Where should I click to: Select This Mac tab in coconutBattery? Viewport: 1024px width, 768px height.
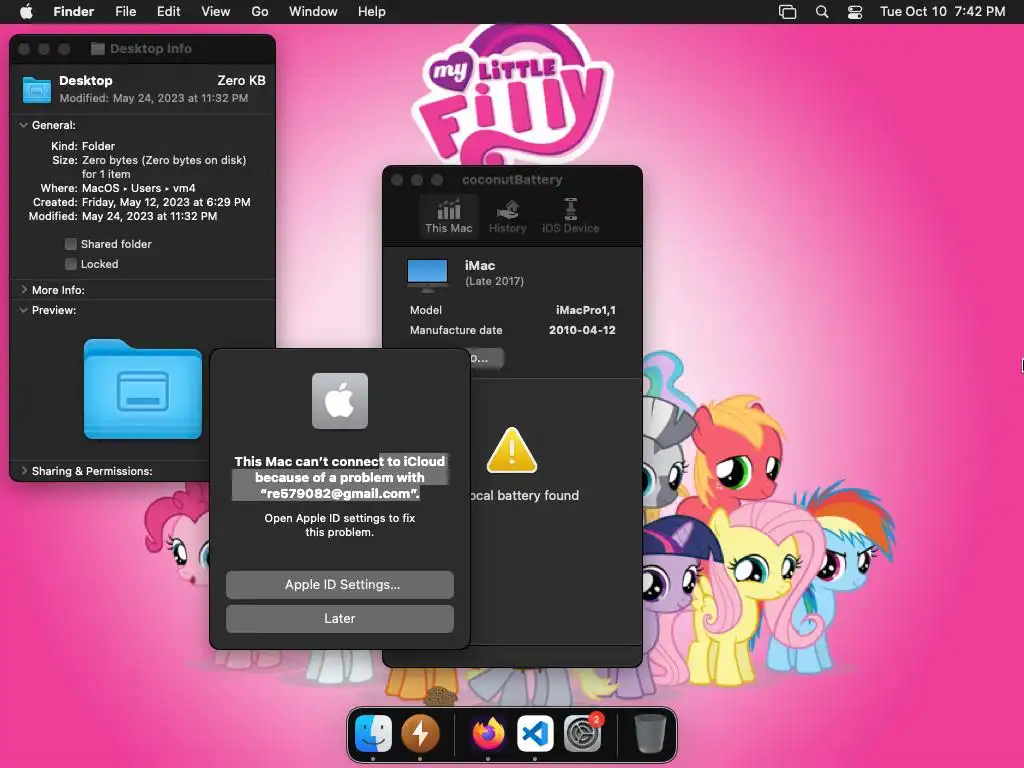[449, 216]
